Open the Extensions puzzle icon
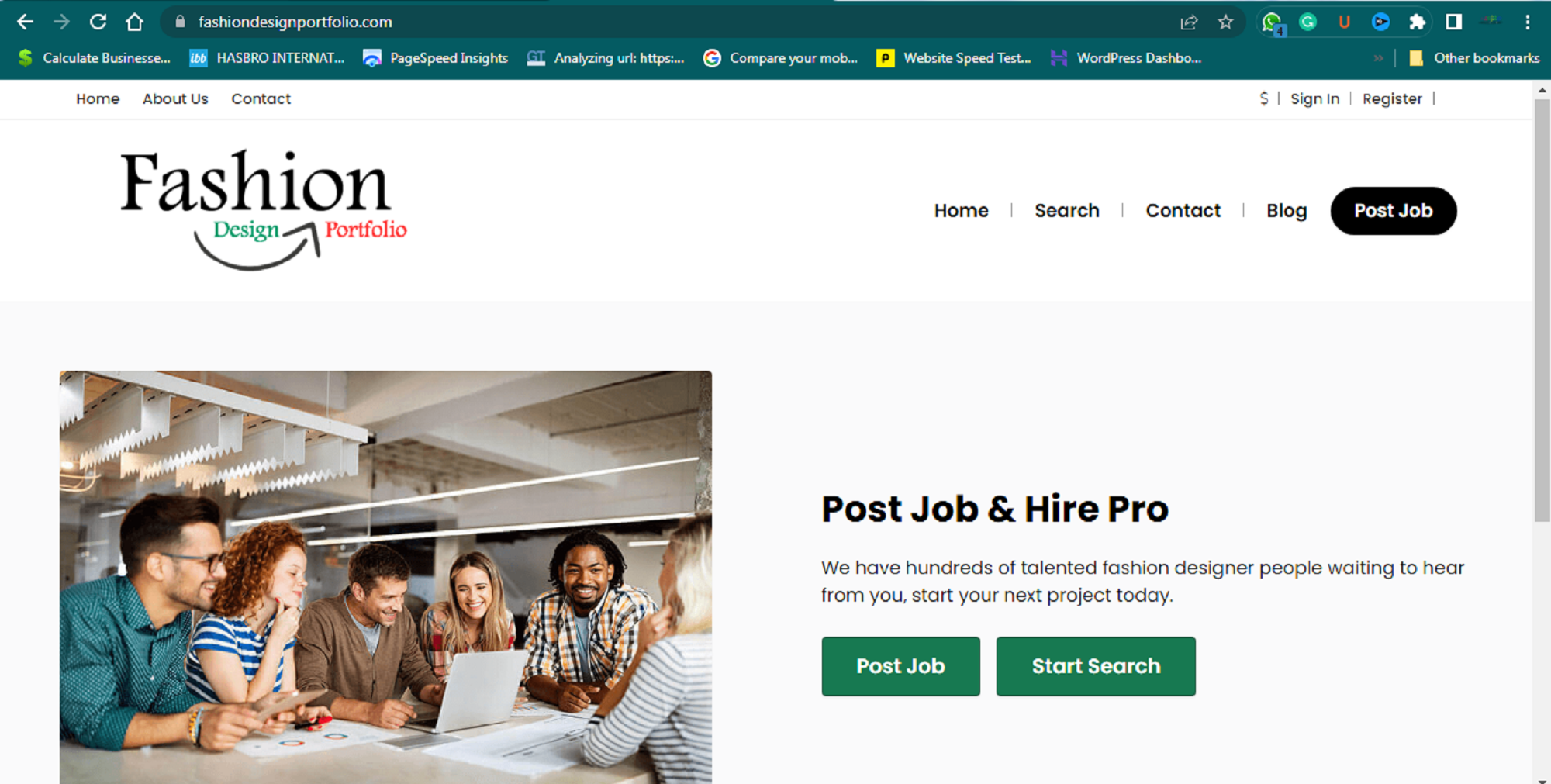Viewport: 1551px width, 784px height. pyautogui.click(x=1417, y=22)
